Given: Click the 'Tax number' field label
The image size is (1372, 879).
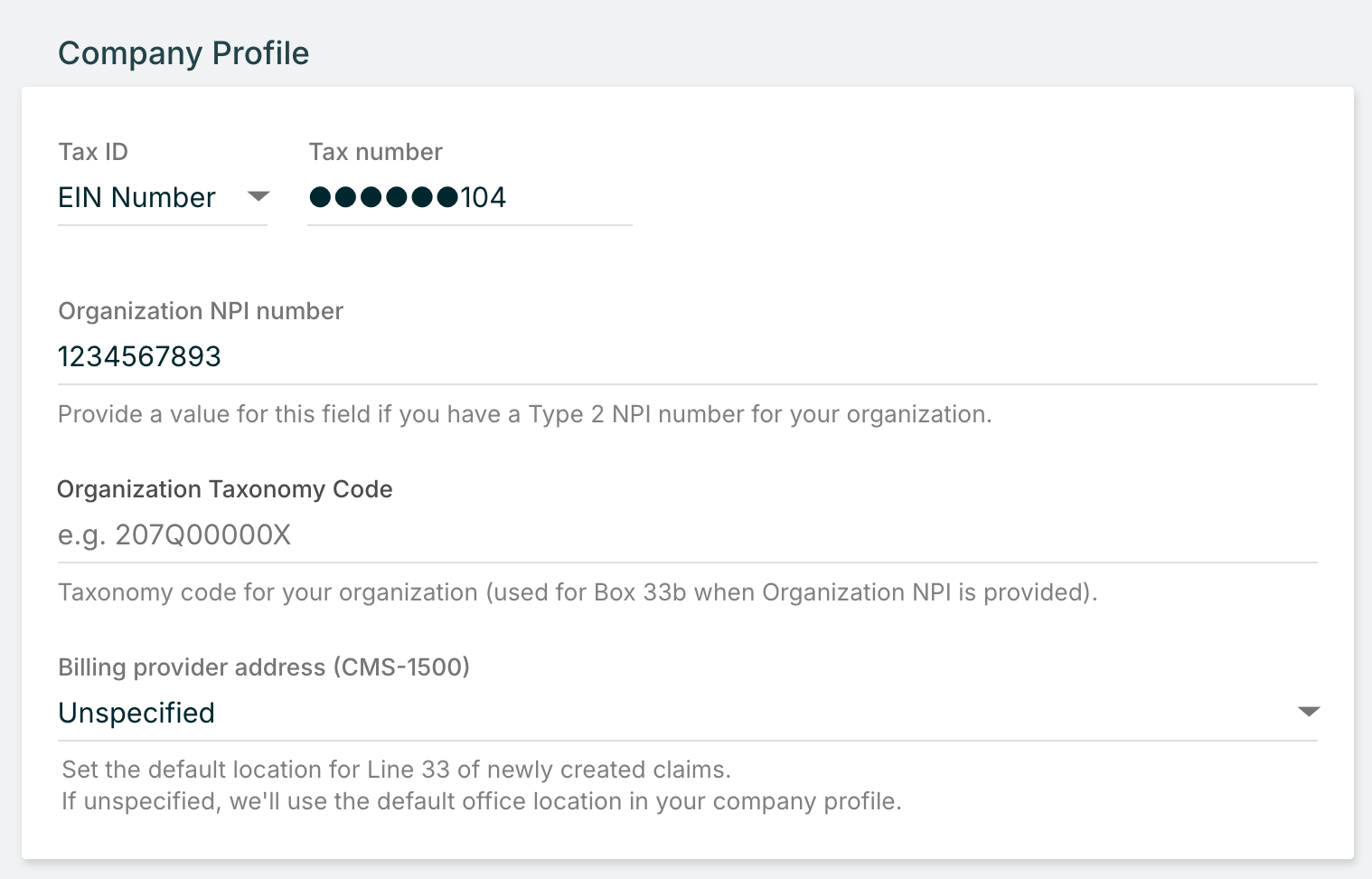Looking at the screenshot, I should click(x=375, y=152).
